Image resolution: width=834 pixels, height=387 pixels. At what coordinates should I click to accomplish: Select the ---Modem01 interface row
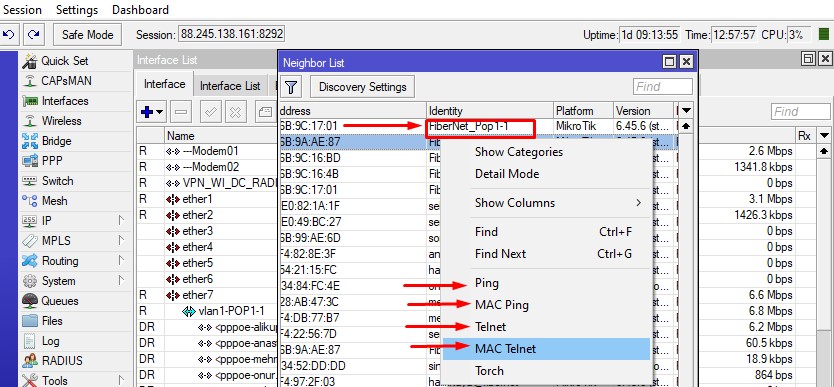pos(207,152)
